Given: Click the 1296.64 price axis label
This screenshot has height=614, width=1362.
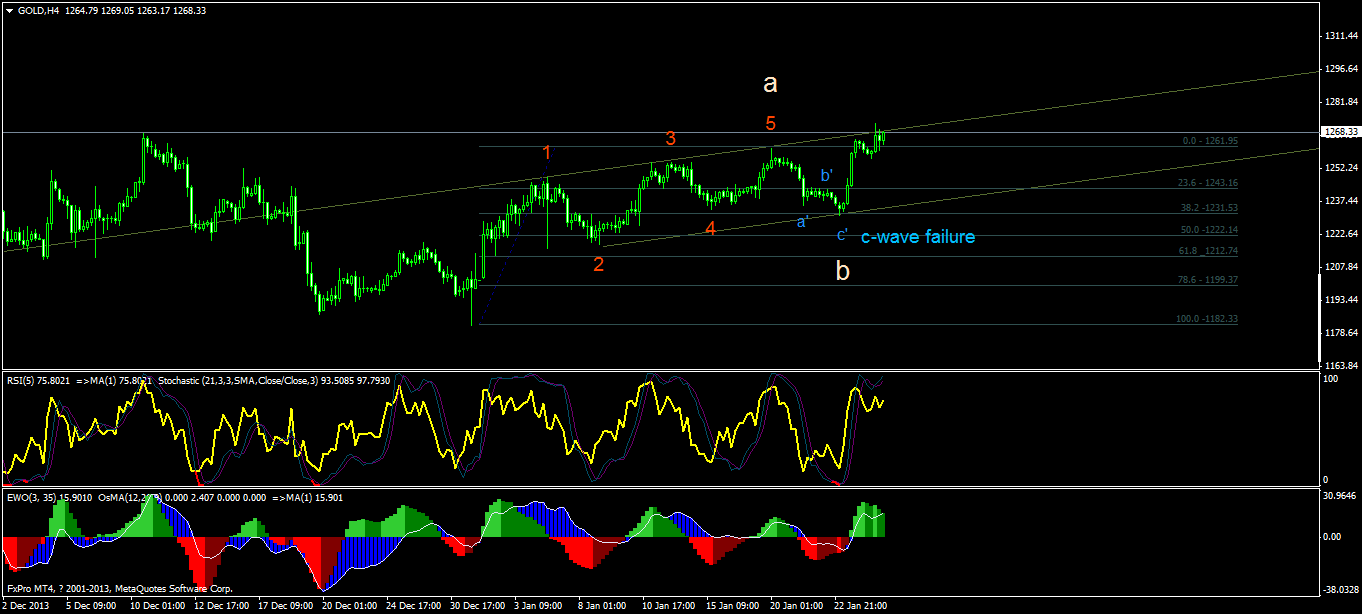Looking at the screenshot, I should (1340, 69).
